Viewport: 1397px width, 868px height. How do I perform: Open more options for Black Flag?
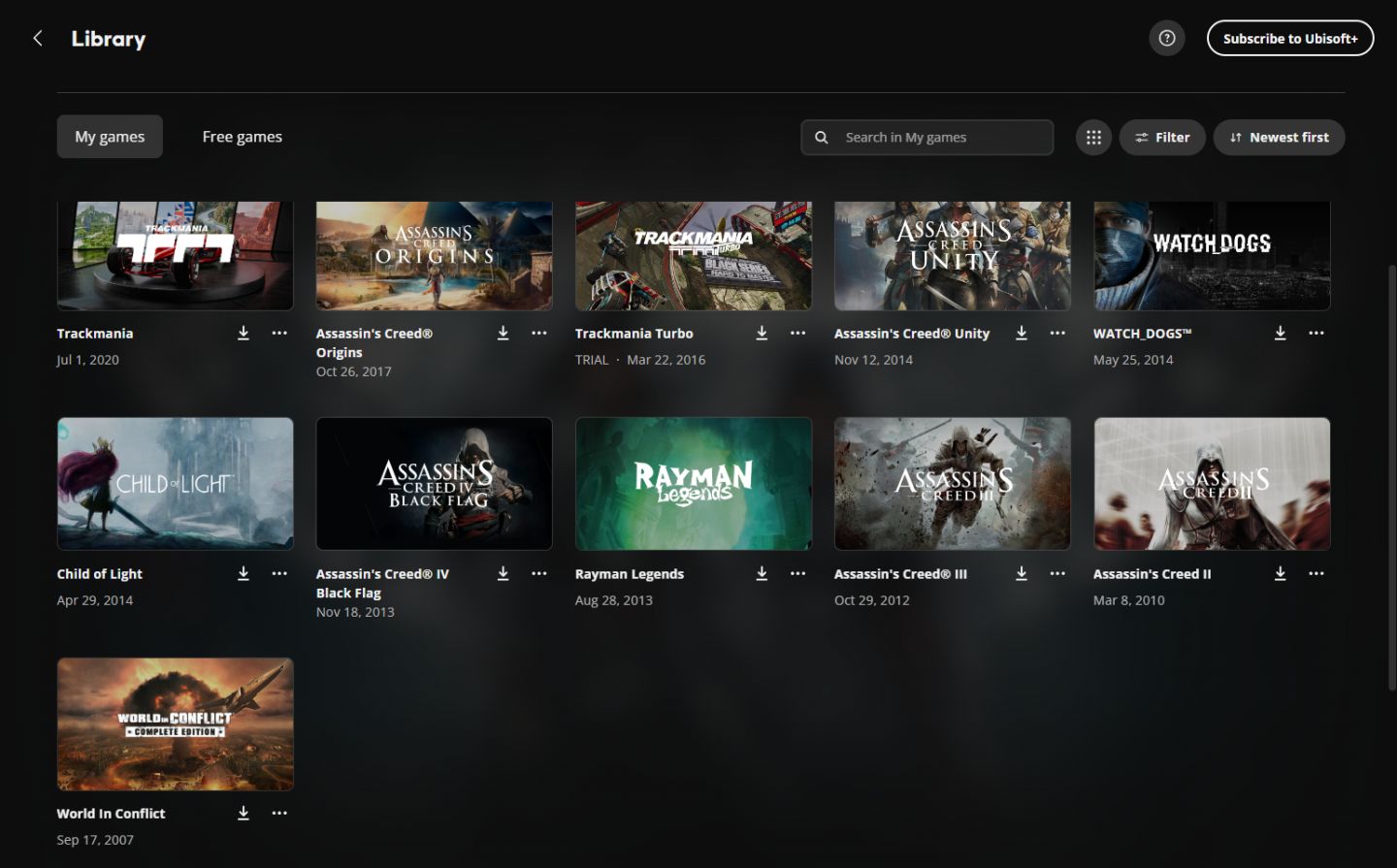539,573
